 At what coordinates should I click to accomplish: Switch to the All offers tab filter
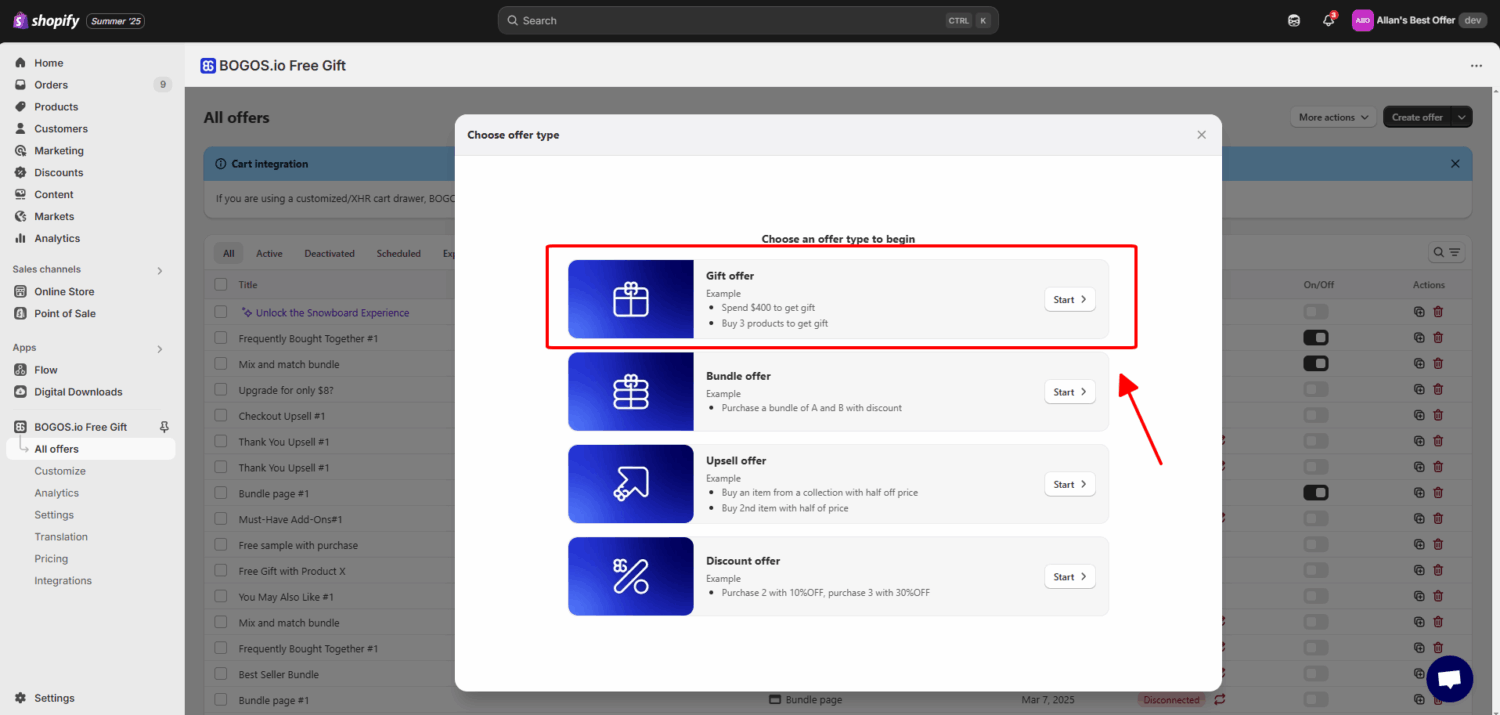click(228, 254)
